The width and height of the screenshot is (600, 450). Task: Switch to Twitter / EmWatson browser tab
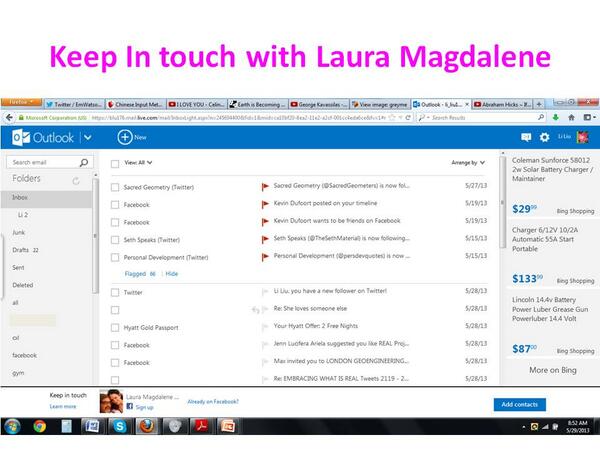[x=75, y=104]
